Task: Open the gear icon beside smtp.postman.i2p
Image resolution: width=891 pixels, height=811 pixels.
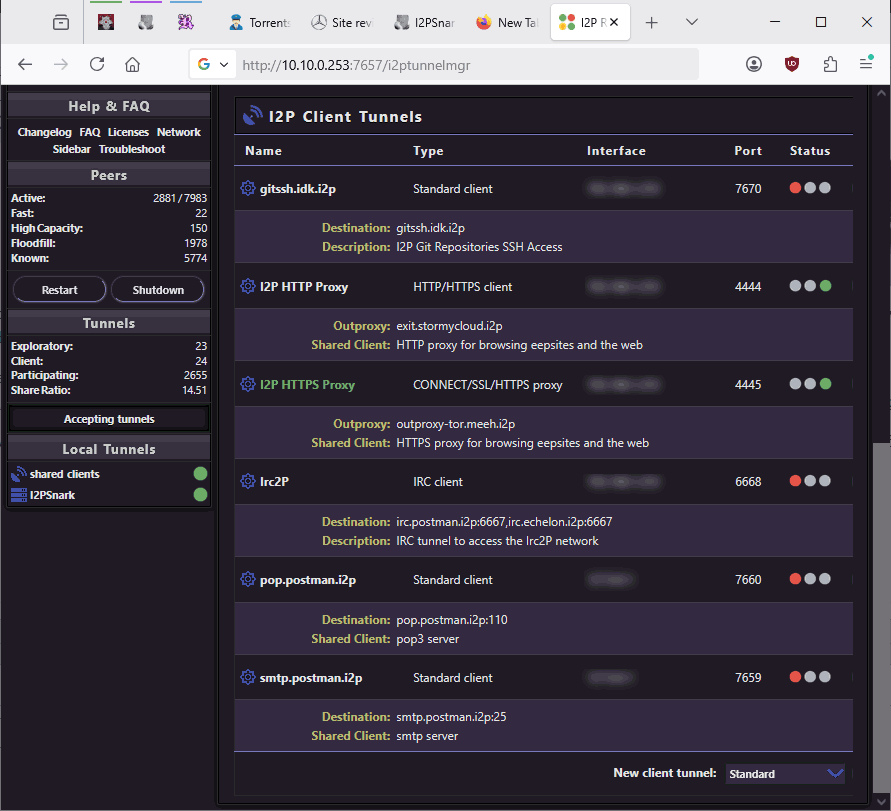Action: [x=248, y=677]
